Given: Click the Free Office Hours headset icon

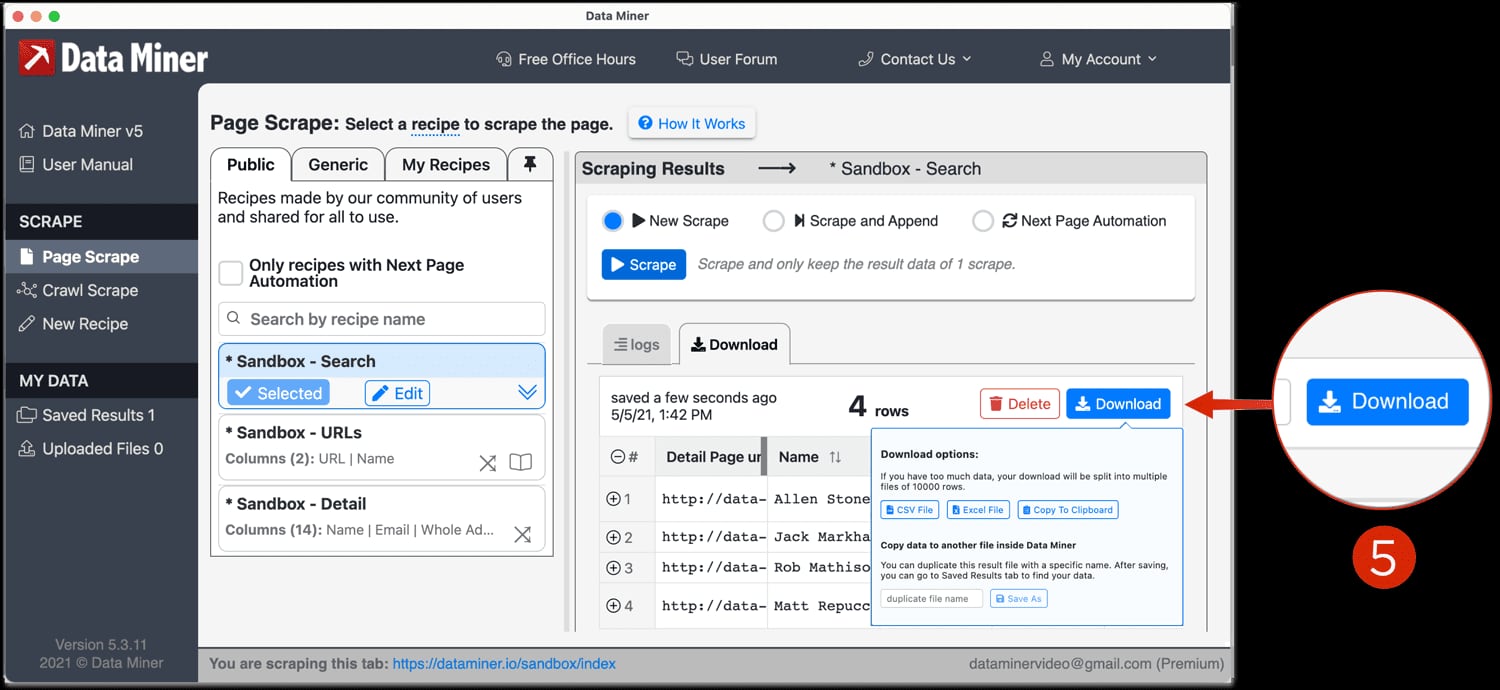Looking at the screenshot, I should pos(504,59).
